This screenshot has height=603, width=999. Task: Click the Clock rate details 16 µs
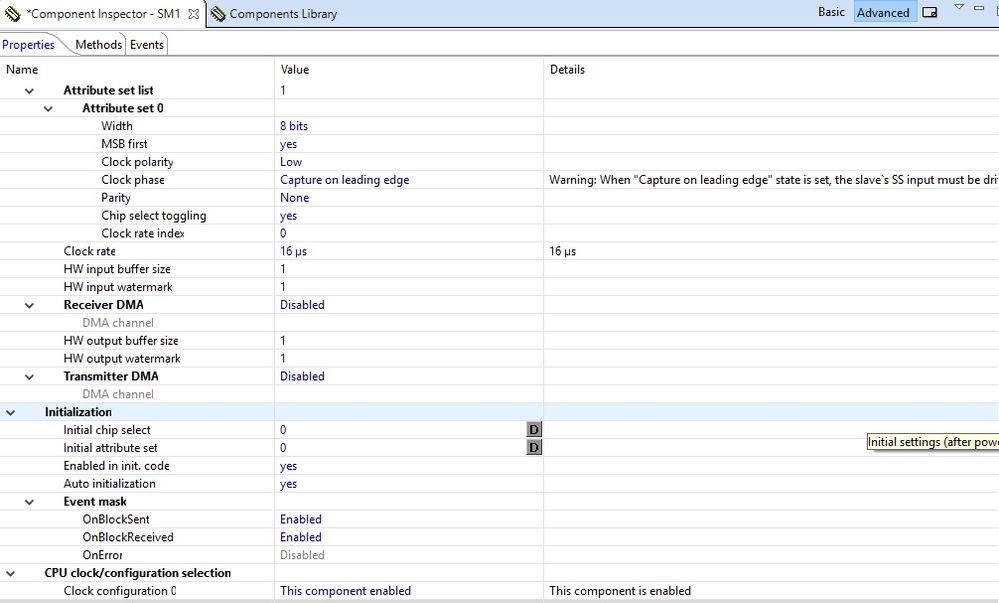(x=563, y=251)
